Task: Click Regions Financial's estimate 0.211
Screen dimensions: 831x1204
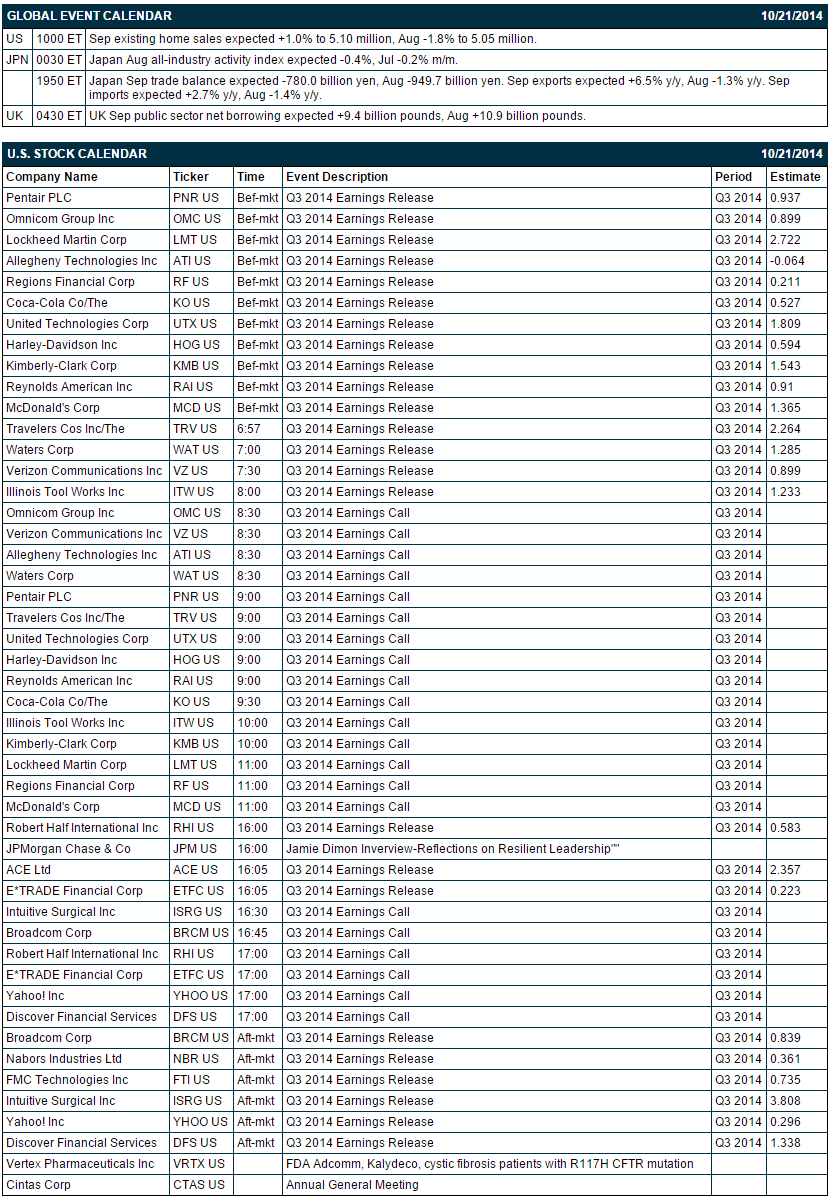Action: 785,282
